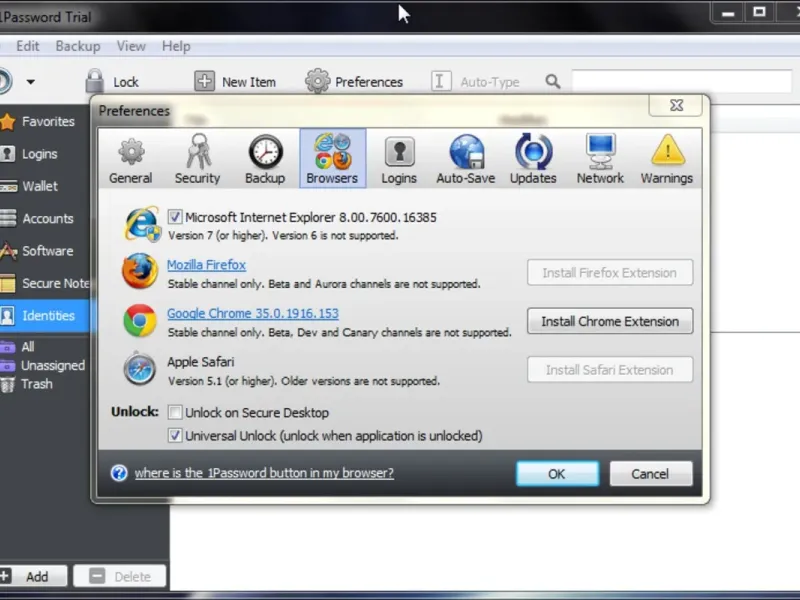Click the Lock toolbar button
Viewport: 800px width, 600px height.
pyautogui.click(x=112, y=82)
